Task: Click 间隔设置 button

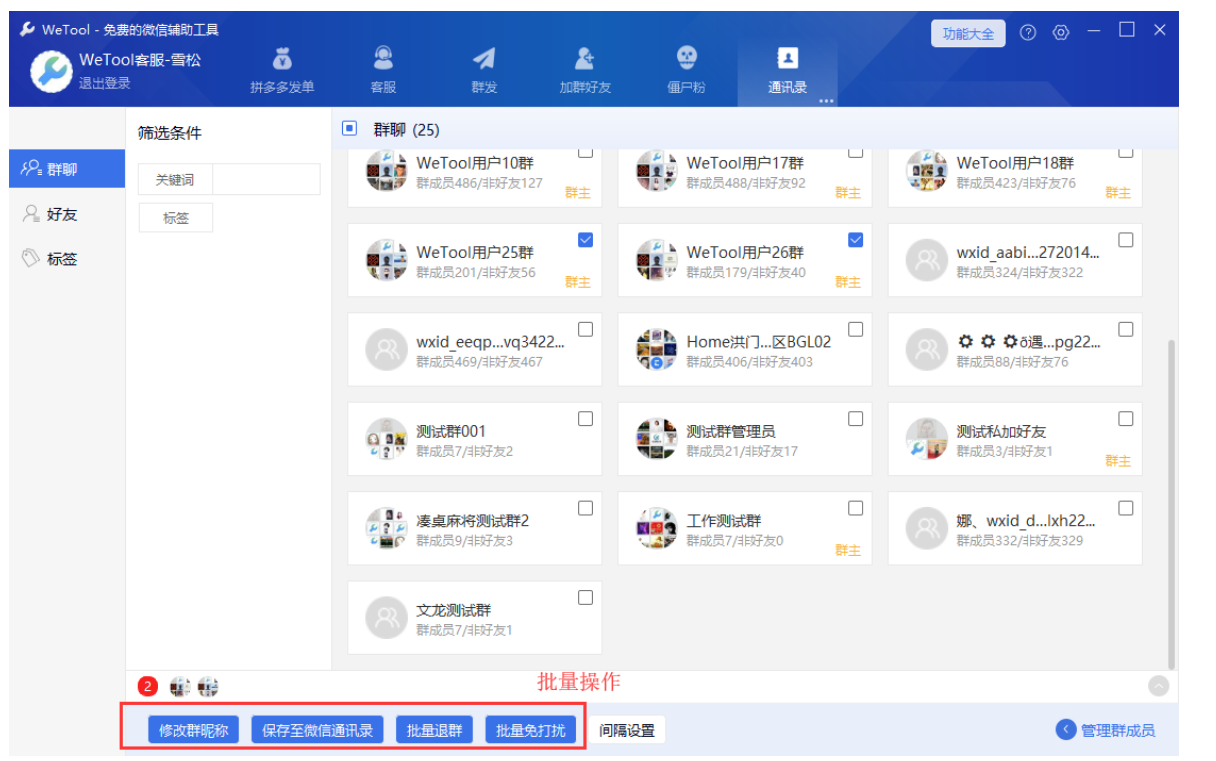Action: (x=627, y=730)
